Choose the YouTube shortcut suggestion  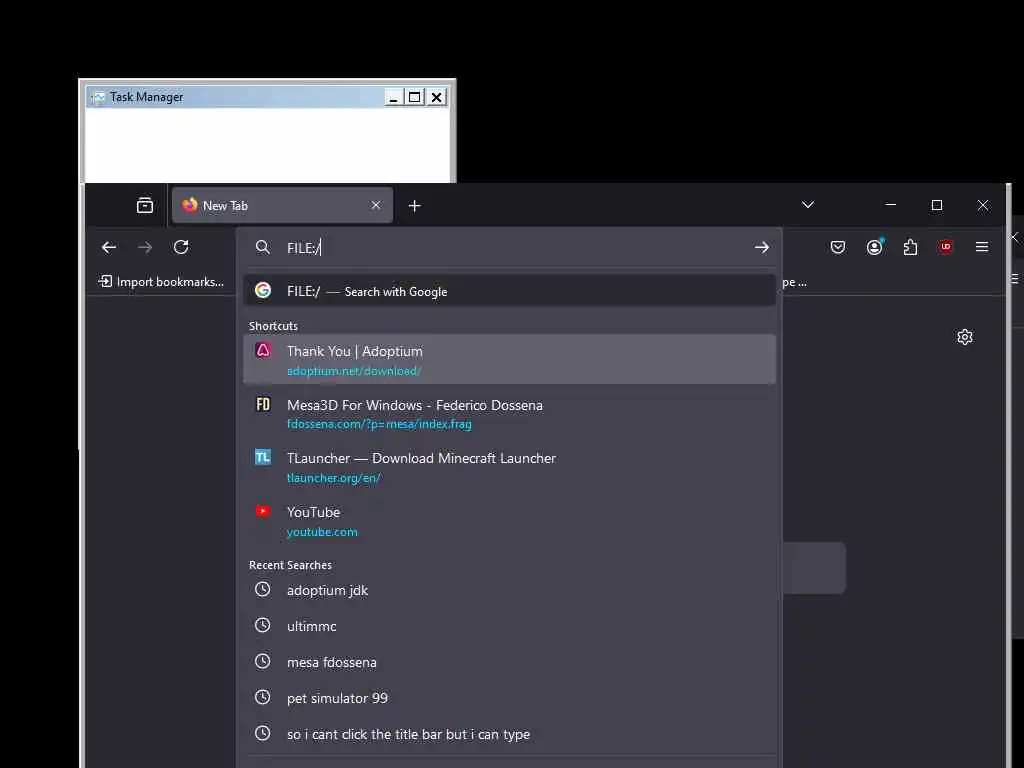point(509,520)
